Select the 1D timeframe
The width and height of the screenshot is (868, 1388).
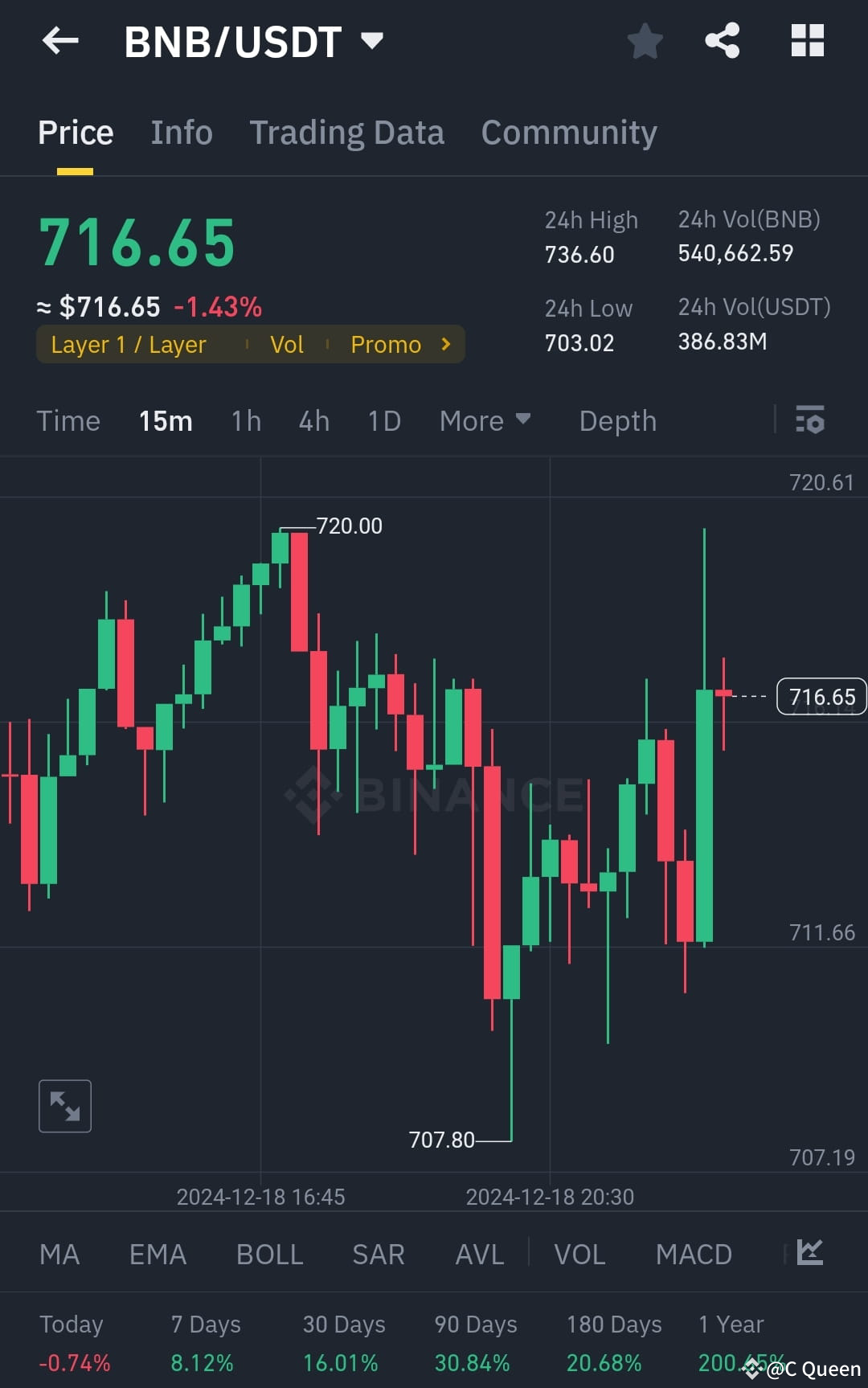(383, 420)
